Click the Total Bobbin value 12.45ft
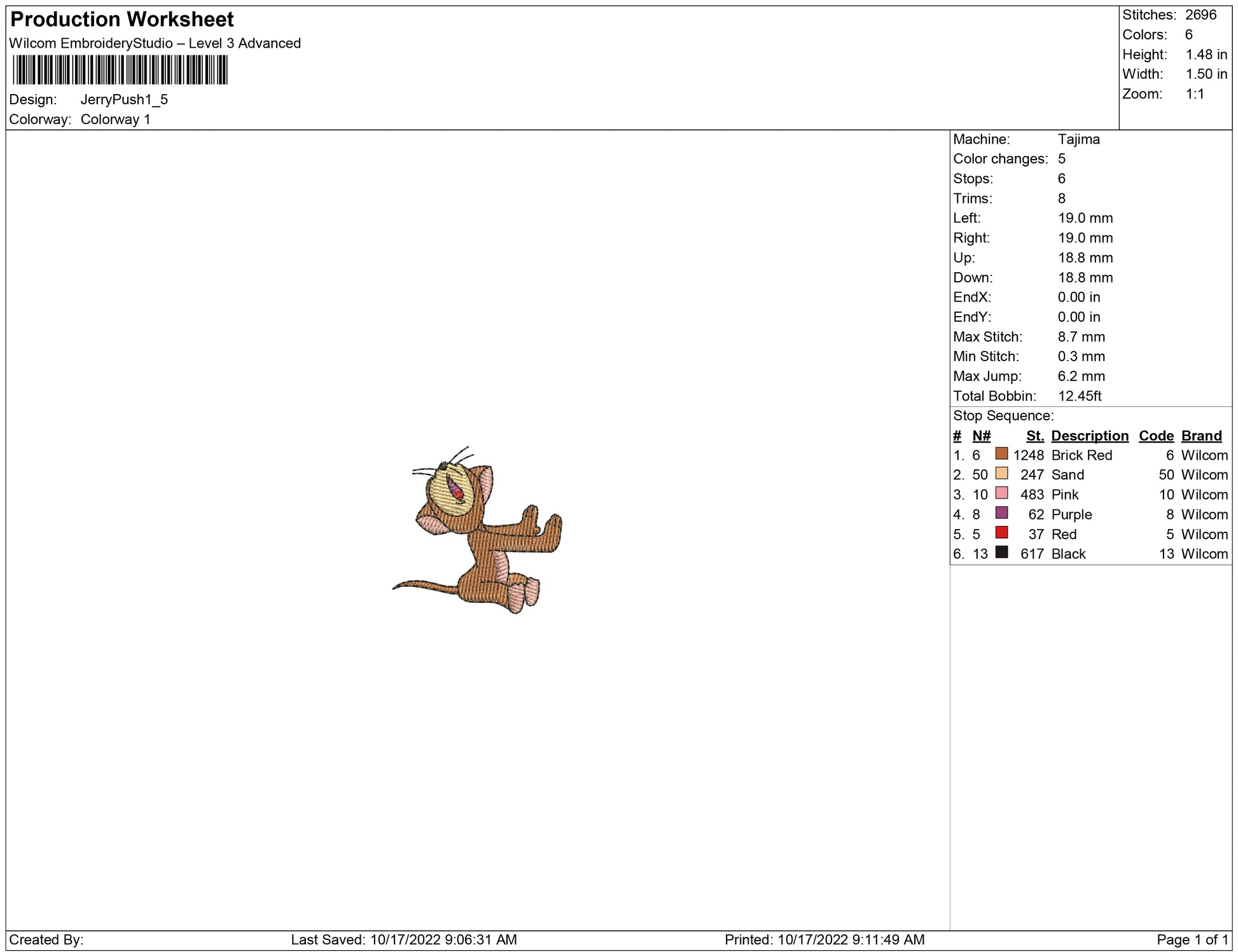Screen dimensions: 1238x952 tap(1079, 396)
